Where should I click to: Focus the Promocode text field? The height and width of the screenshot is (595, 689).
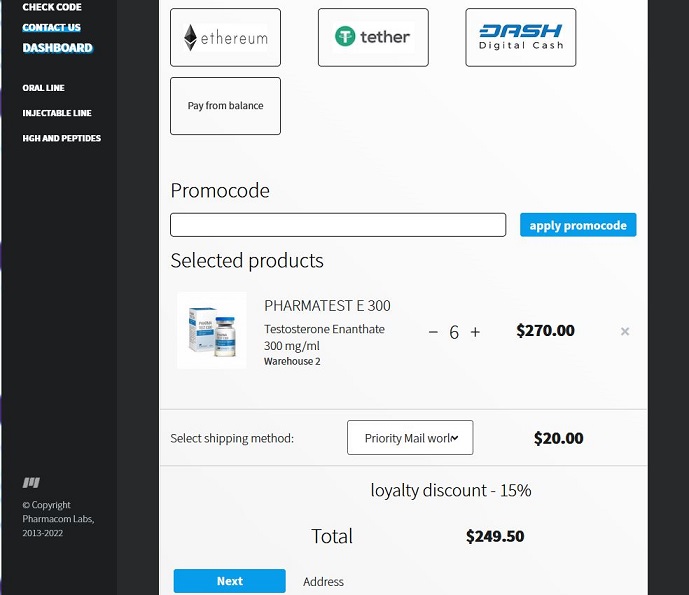click(338, 225)
